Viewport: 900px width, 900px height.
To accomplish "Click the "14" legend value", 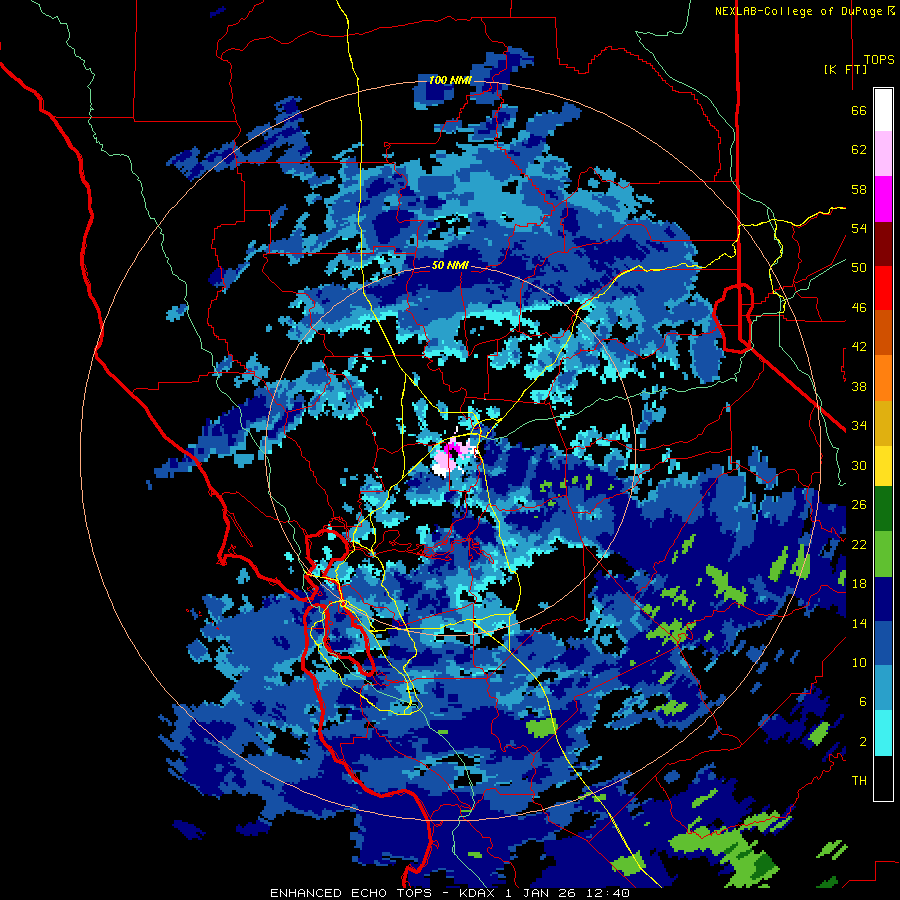I will [x=859, y=623].
